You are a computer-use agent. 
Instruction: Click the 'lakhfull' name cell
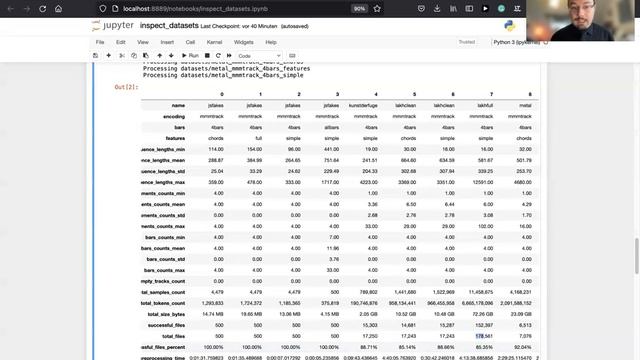click(485, 105)
